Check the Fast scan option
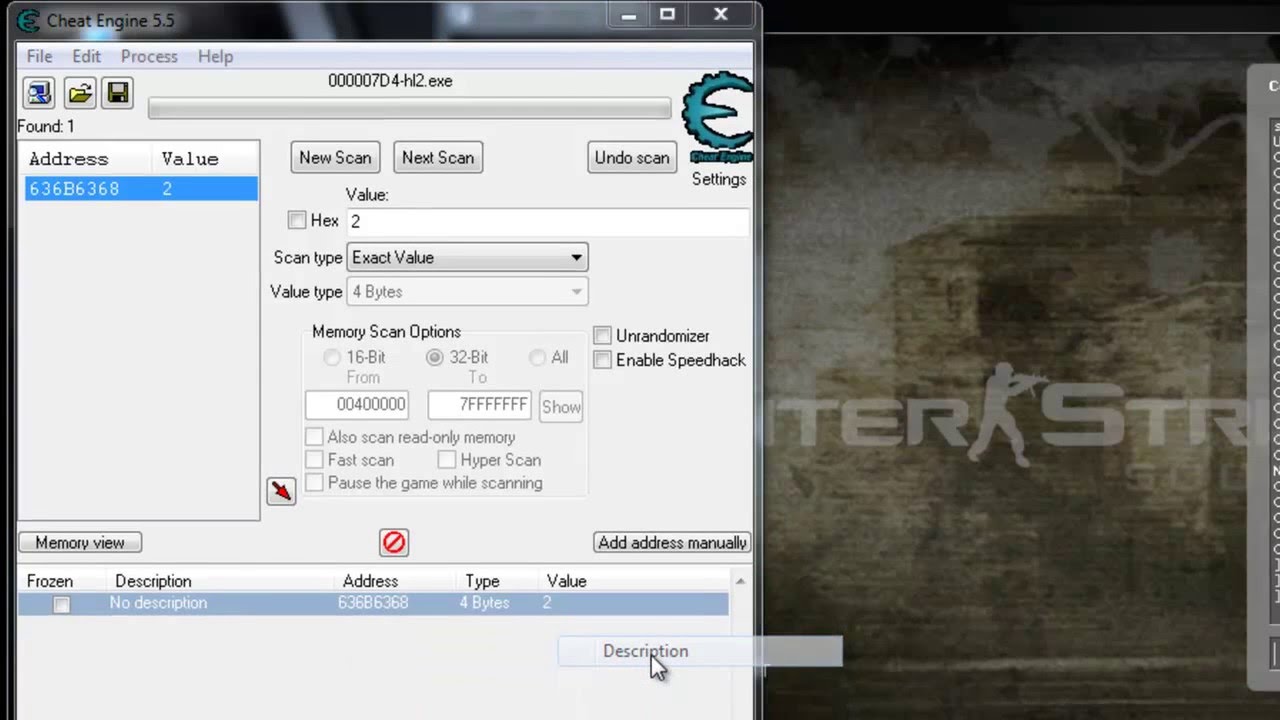Viewport: 1280px width, 720px height. 314,460
